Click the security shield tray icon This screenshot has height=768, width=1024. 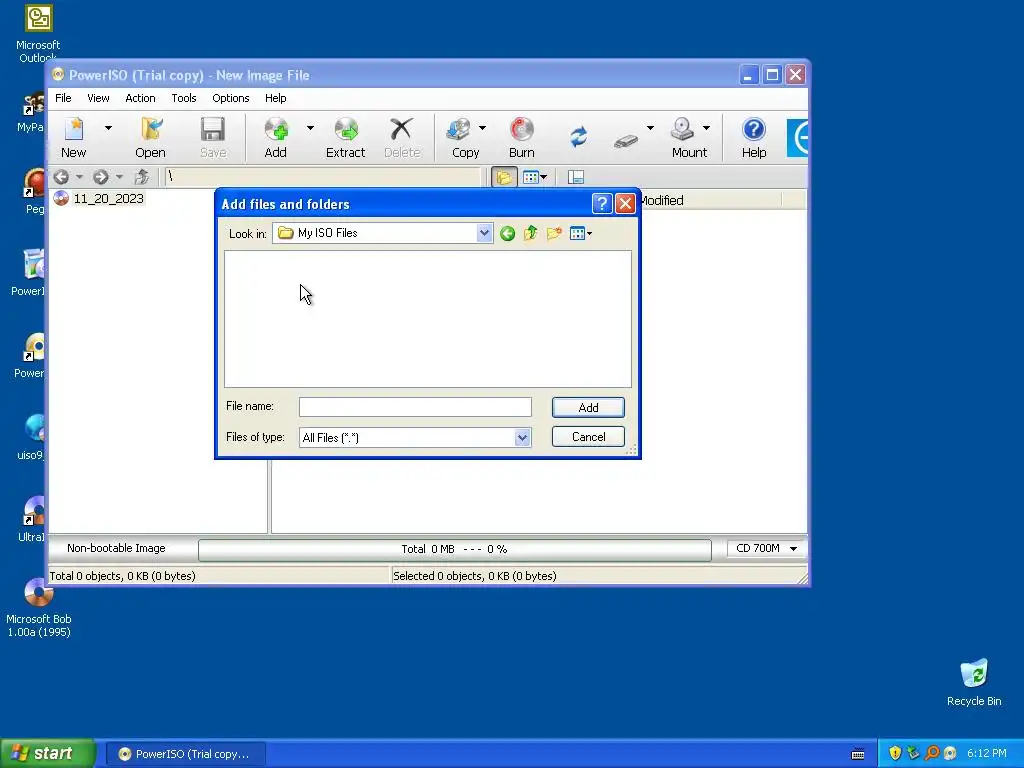pyautogui.click(x=895, y=754)
